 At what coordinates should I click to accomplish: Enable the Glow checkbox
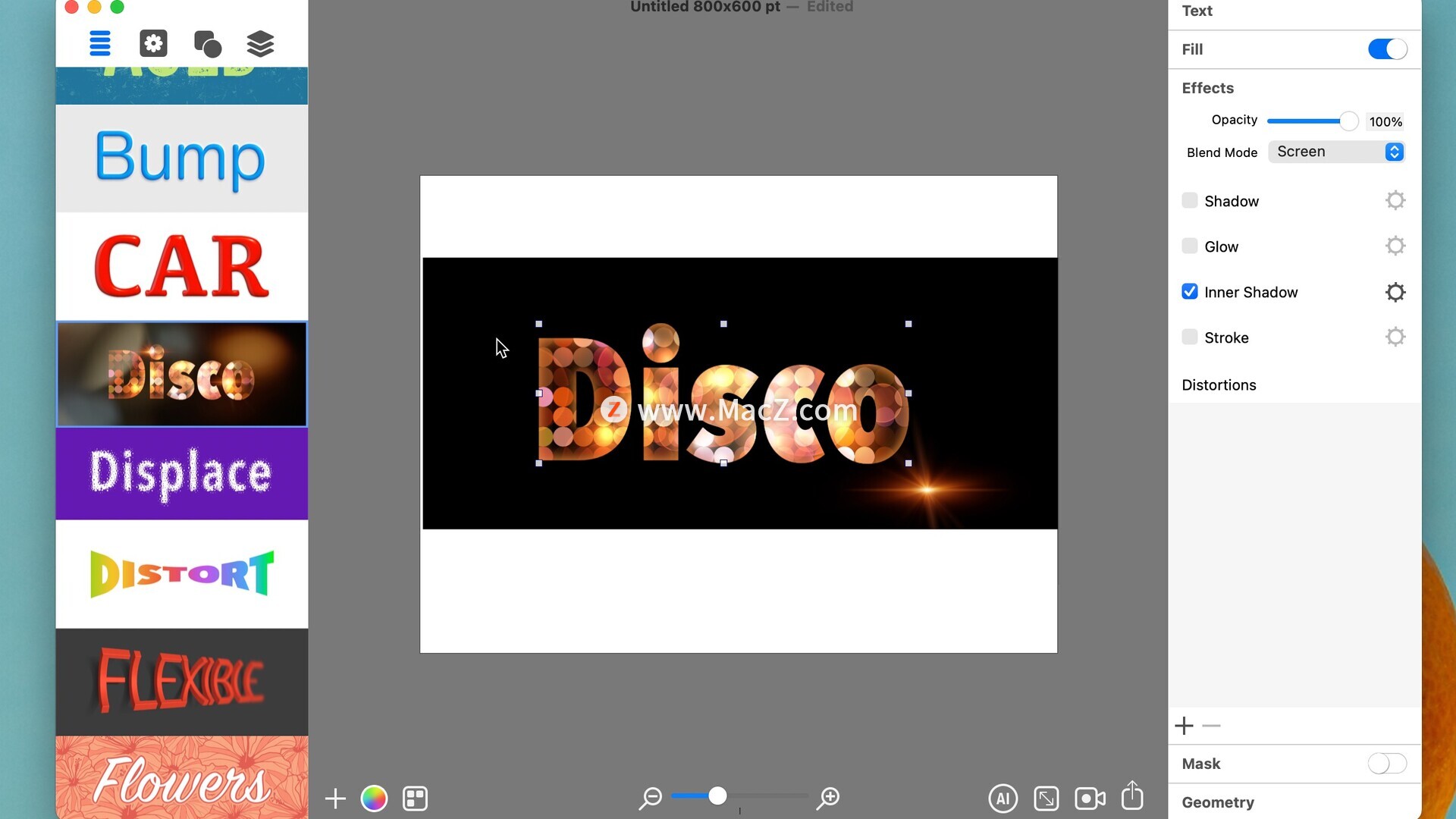tap(1190, 246)
